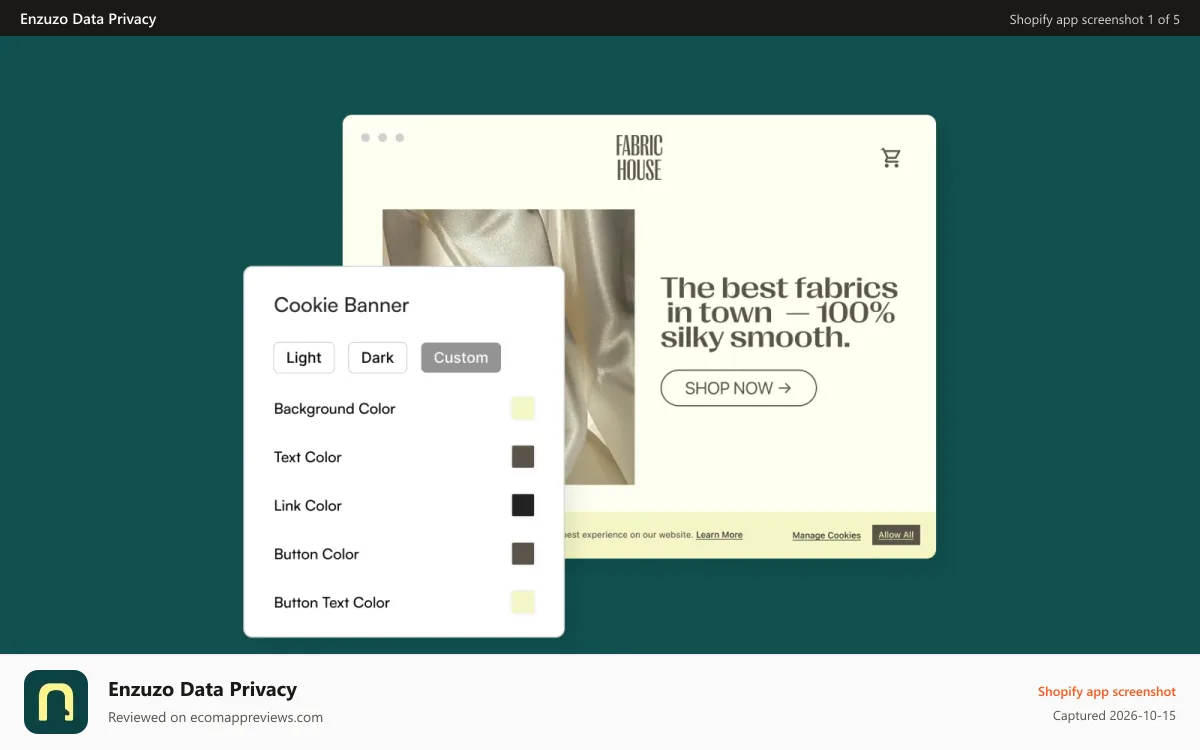Open the Button Color swatch
Viewport: 1200px width, 750px height.
523,554
